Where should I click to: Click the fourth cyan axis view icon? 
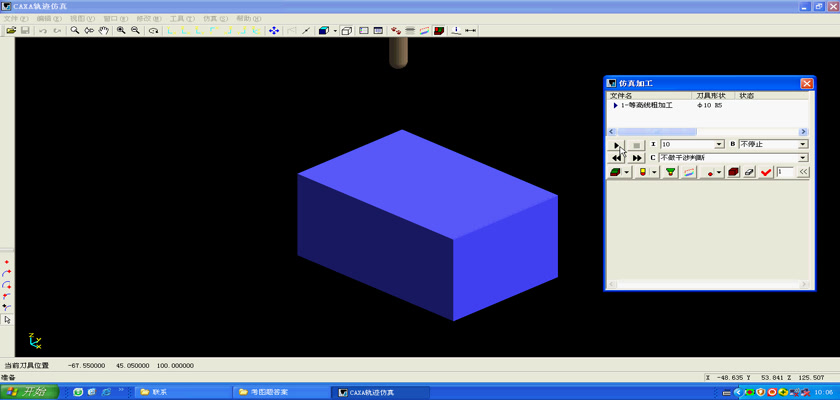[213, 31]
